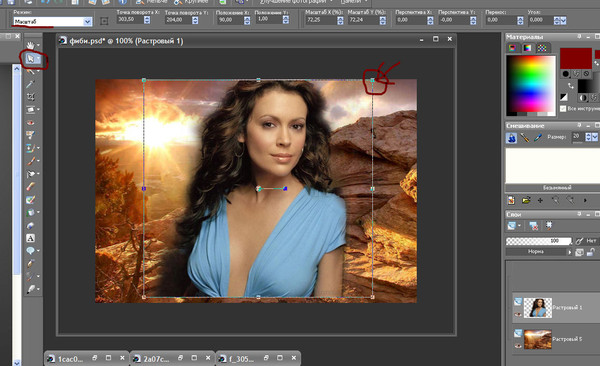
Task: Click the Pivot point Y input field
Action: coord(178,20)
